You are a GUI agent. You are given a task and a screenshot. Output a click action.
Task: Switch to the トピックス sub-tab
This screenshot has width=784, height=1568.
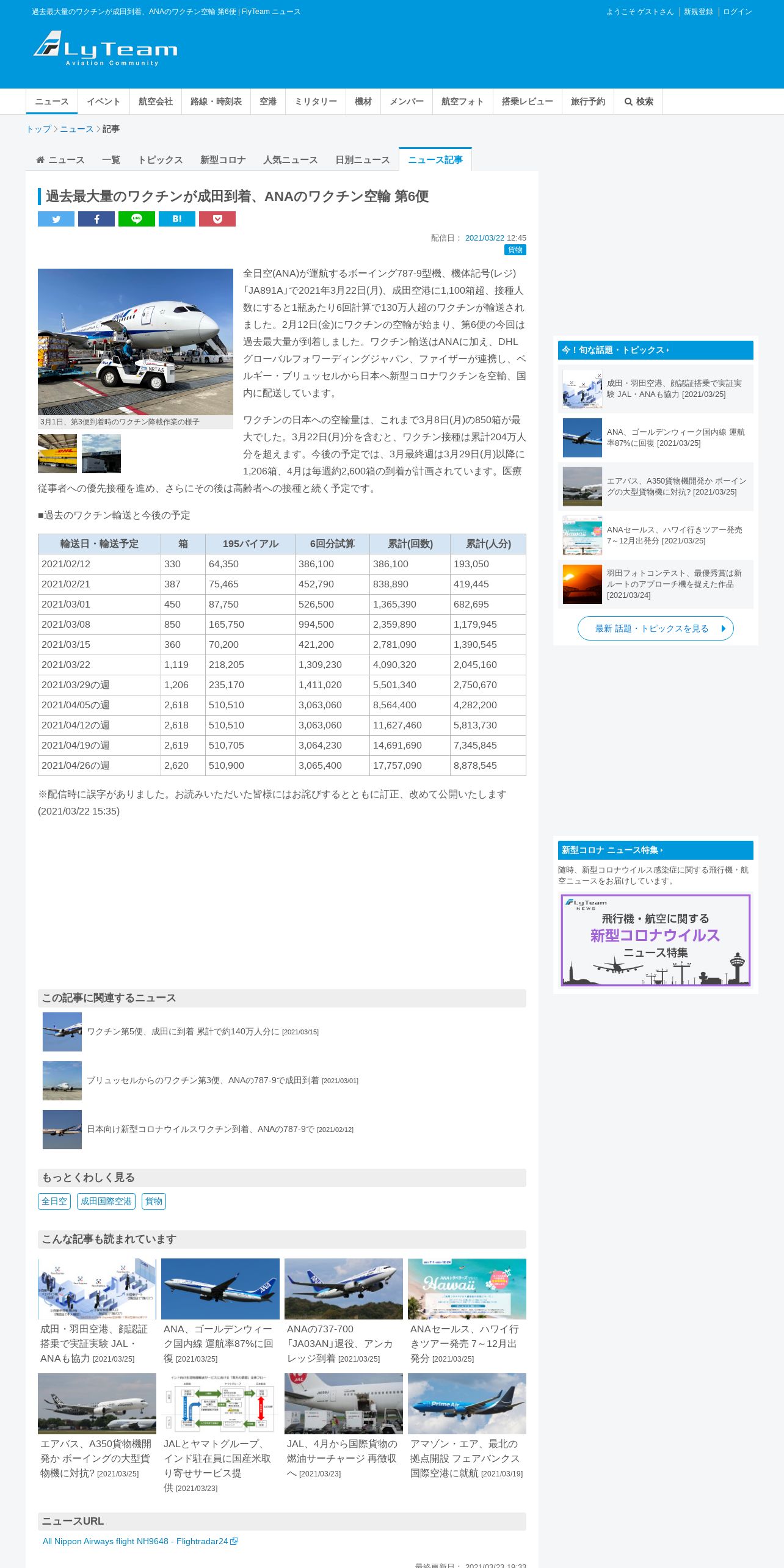coord(160,160)
